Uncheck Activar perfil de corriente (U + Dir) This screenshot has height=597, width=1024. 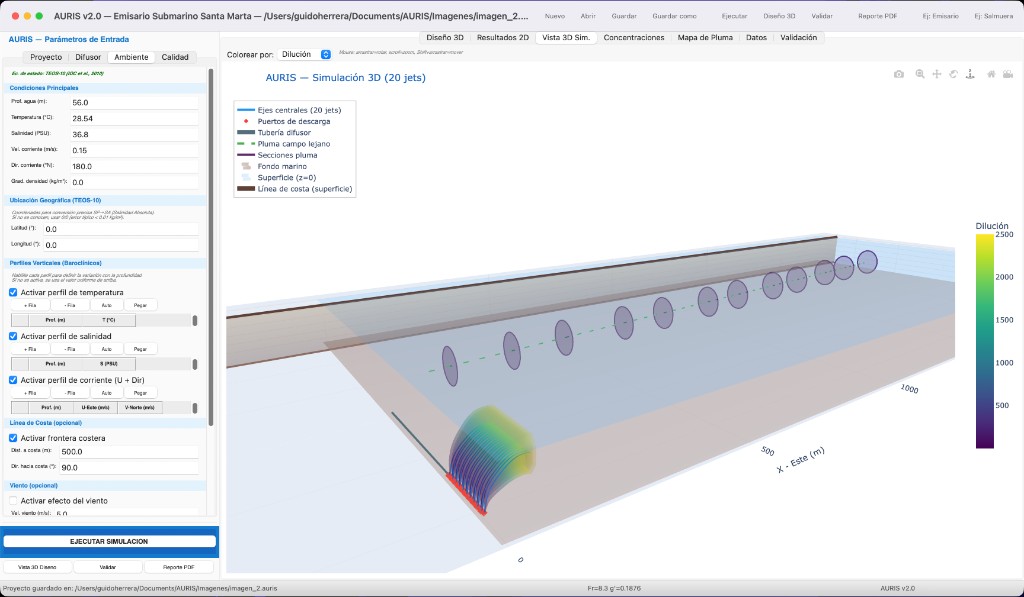coord(13,380)
